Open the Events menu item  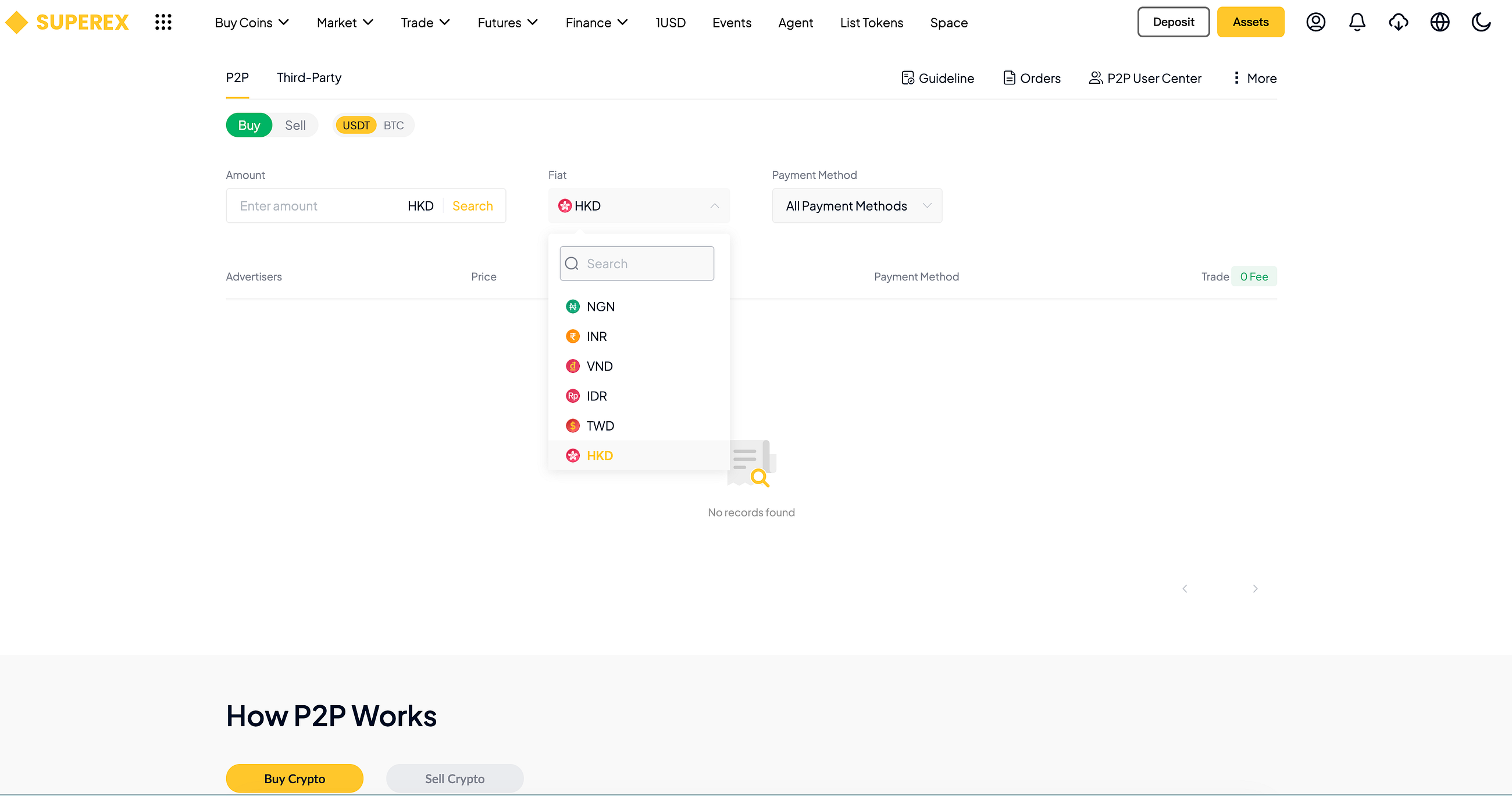(732, 23)
